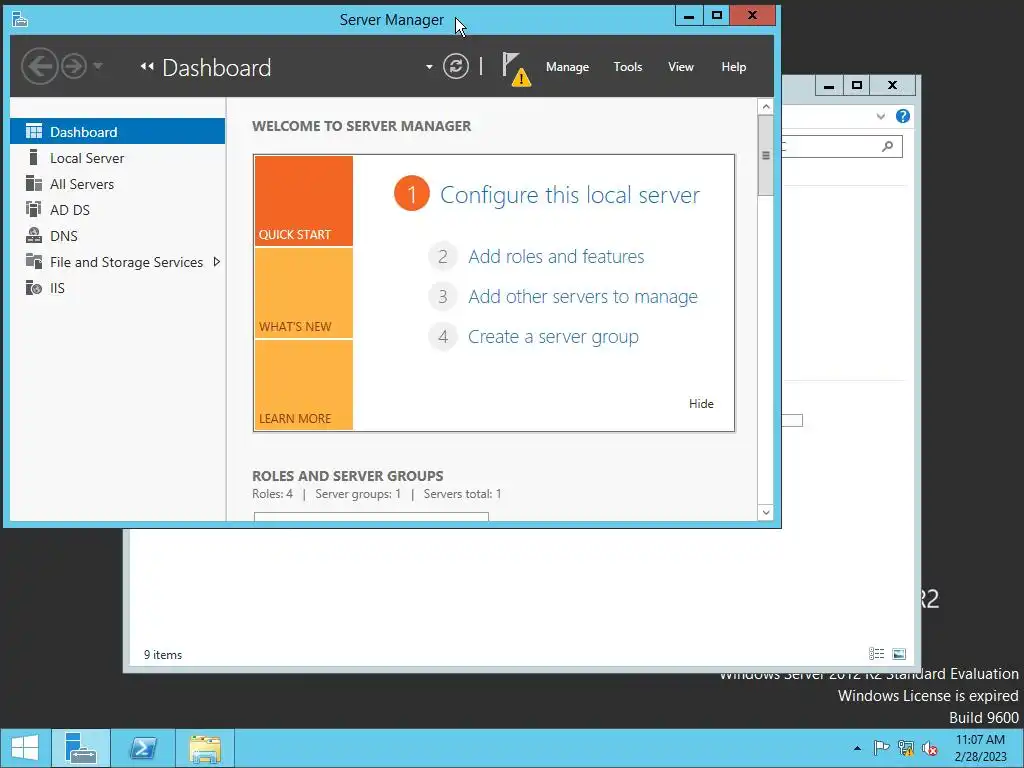Screen dimensions: 1024x768
Task: Click the All Servers icon in the sidebar
Action: pos(33,184)
